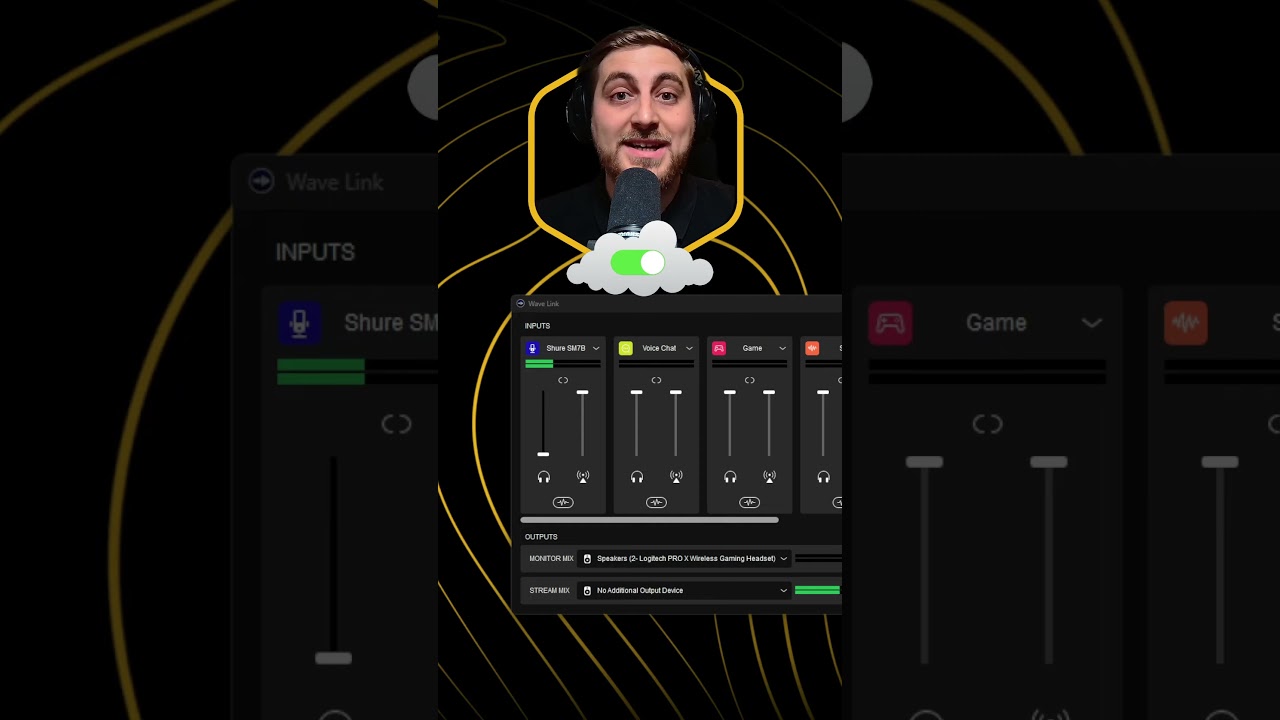
Task: Expand the Voice Chat channel dropdown
Action: (x=689, y=348)
